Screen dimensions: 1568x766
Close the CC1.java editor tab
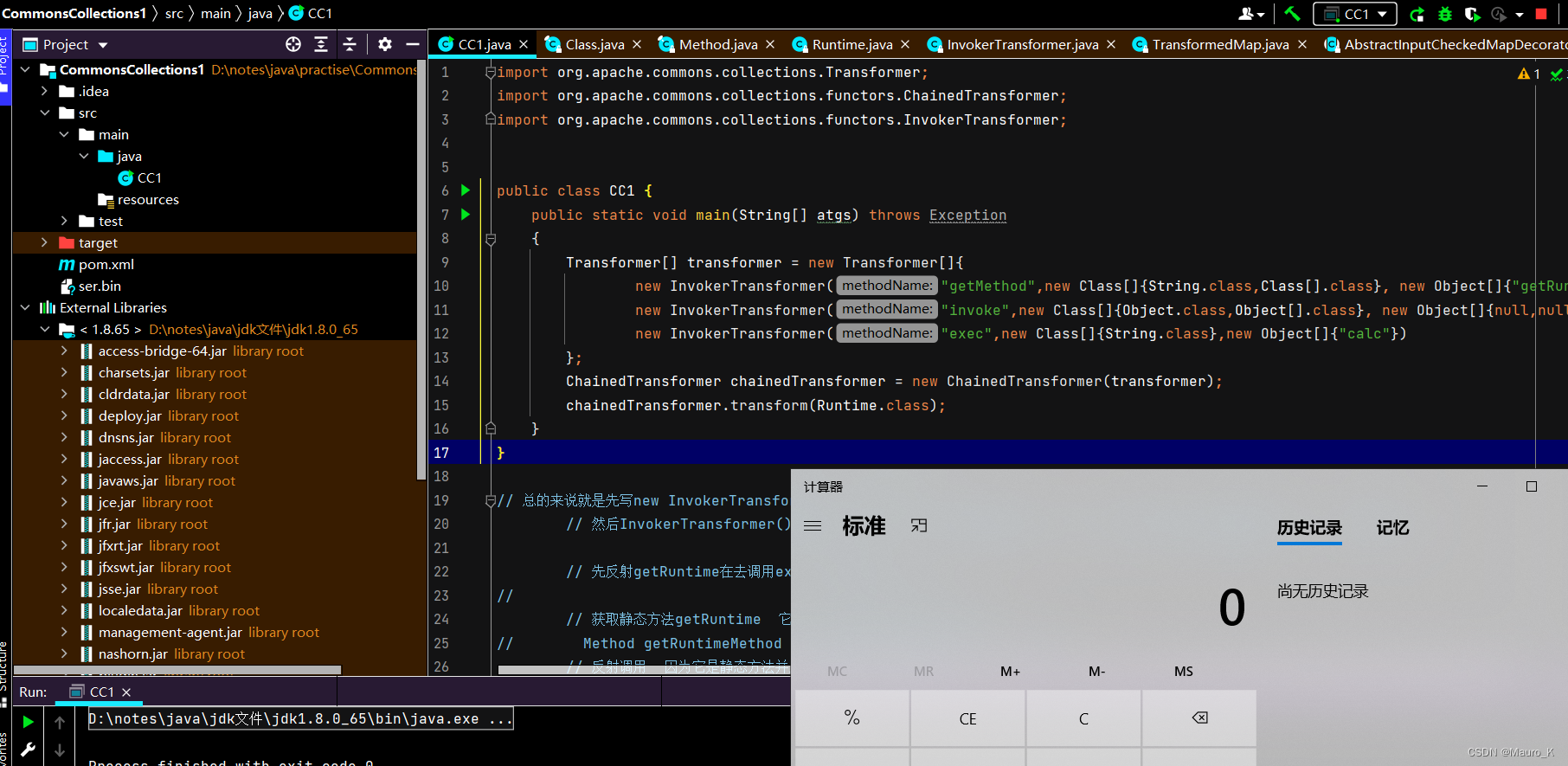coord(524,44)
